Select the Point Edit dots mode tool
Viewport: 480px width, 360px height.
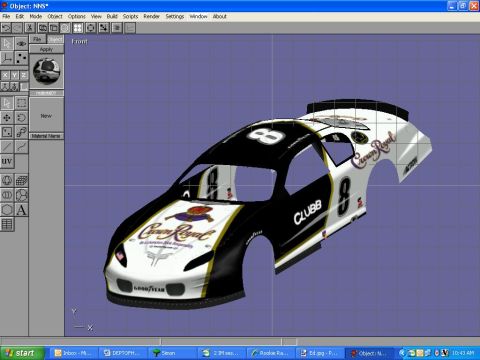click(x=21, y=58)
